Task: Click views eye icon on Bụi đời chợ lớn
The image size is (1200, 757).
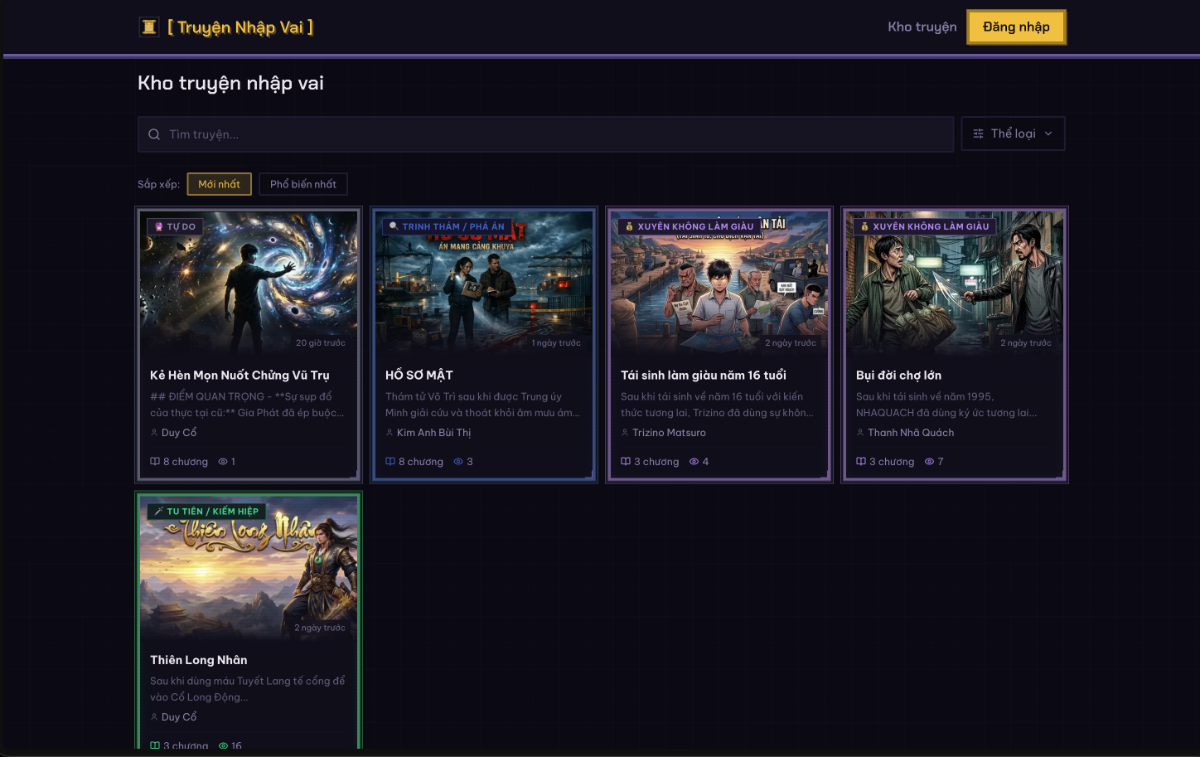Action: pyautogui.click(x=930, y=462)
